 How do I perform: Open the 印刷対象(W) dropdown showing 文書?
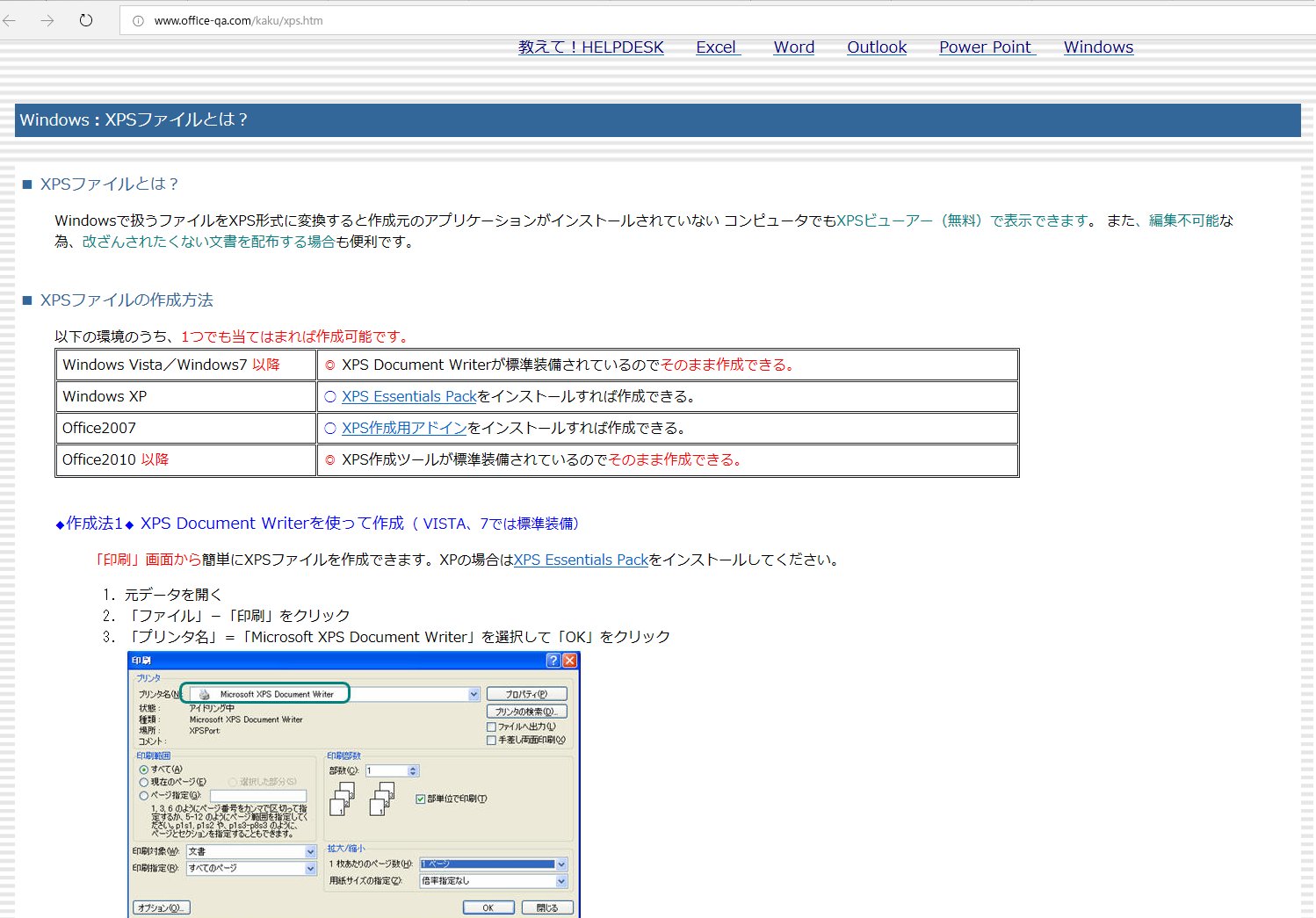(250, 851)
